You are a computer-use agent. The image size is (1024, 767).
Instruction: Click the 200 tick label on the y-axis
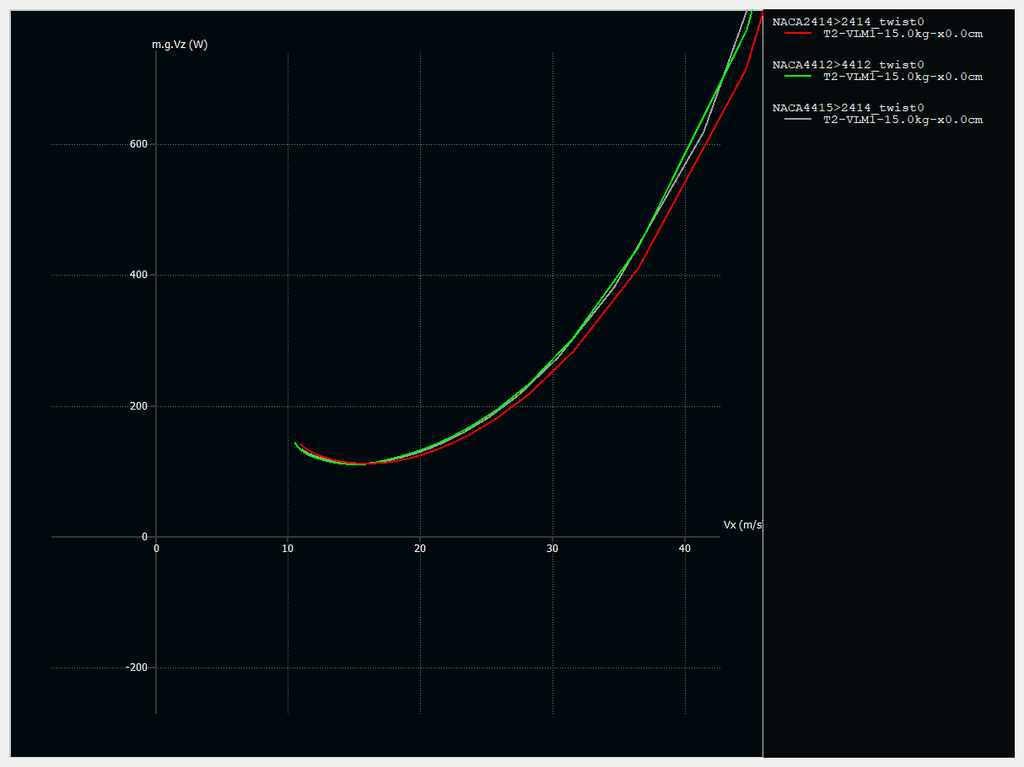138,406
